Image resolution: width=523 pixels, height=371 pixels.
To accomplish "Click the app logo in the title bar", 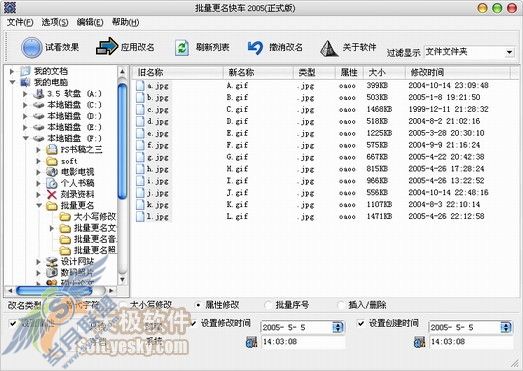I will coord(10,7).
